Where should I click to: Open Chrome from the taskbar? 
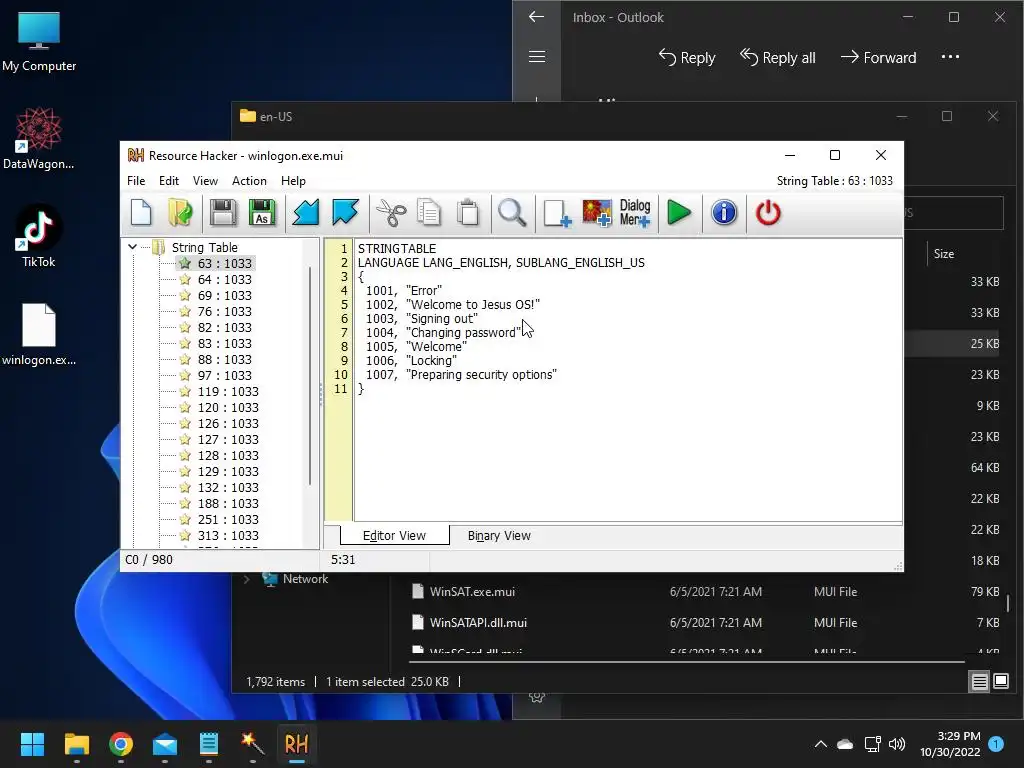coord(121,744)
